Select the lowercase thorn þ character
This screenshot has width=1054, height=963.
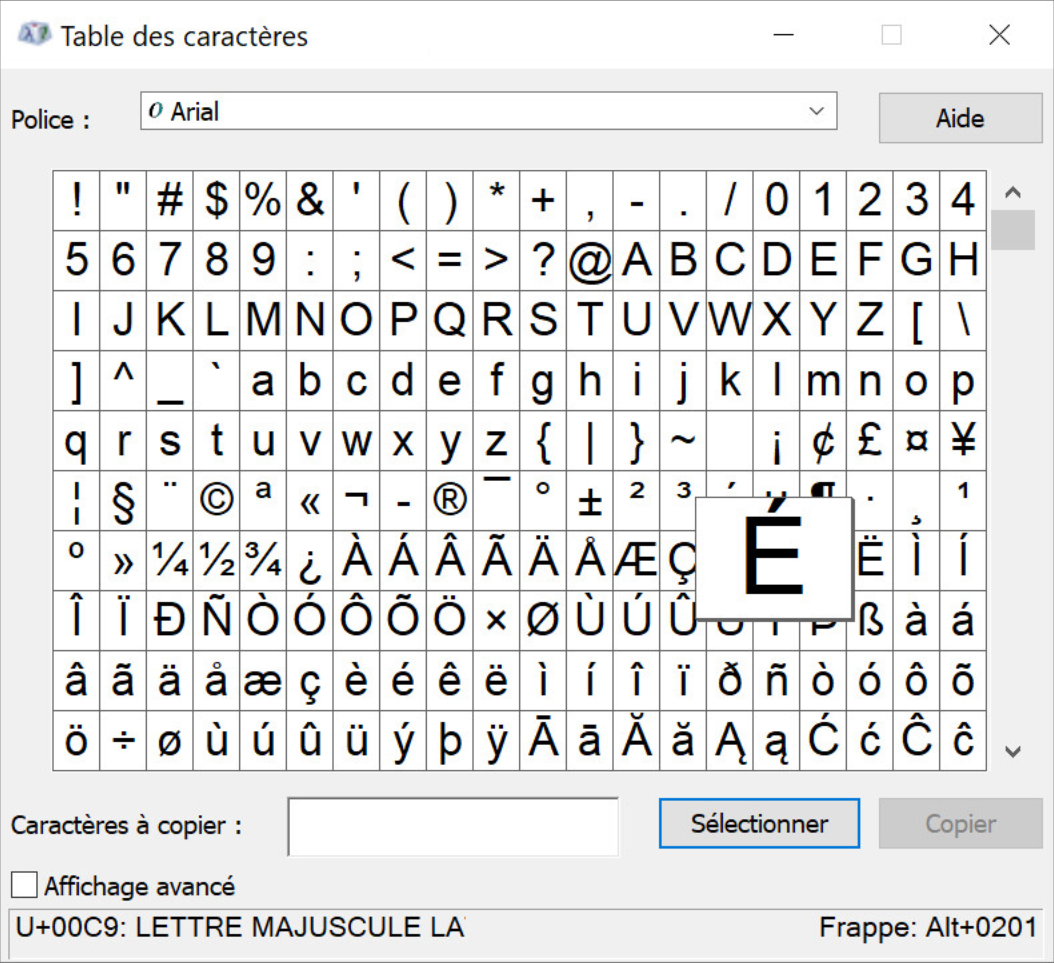click(450, 741)
